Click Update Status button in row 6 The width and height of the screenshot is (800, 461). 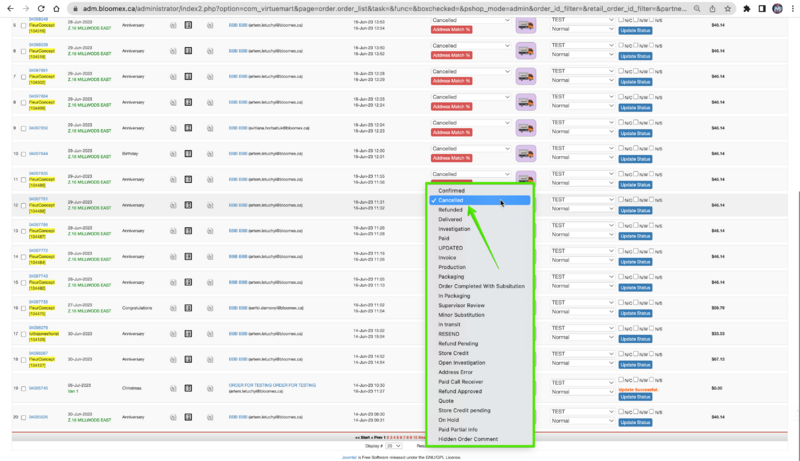point(635,56)
